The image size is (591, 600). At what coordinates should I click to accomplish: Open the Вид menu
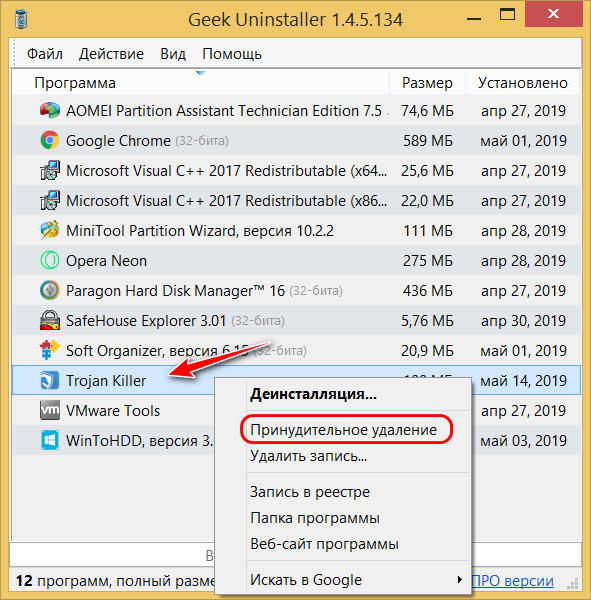point(173,54)
